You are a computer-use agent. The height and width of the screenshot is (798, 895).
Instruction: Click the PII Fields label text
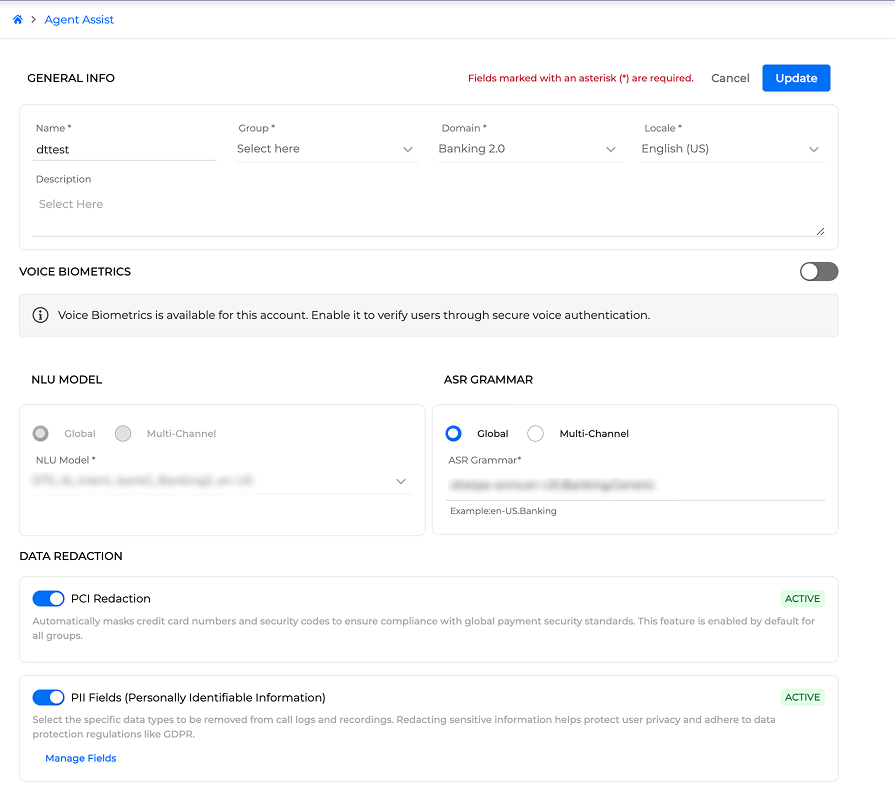pyautogui.click(x=198, y=697)
